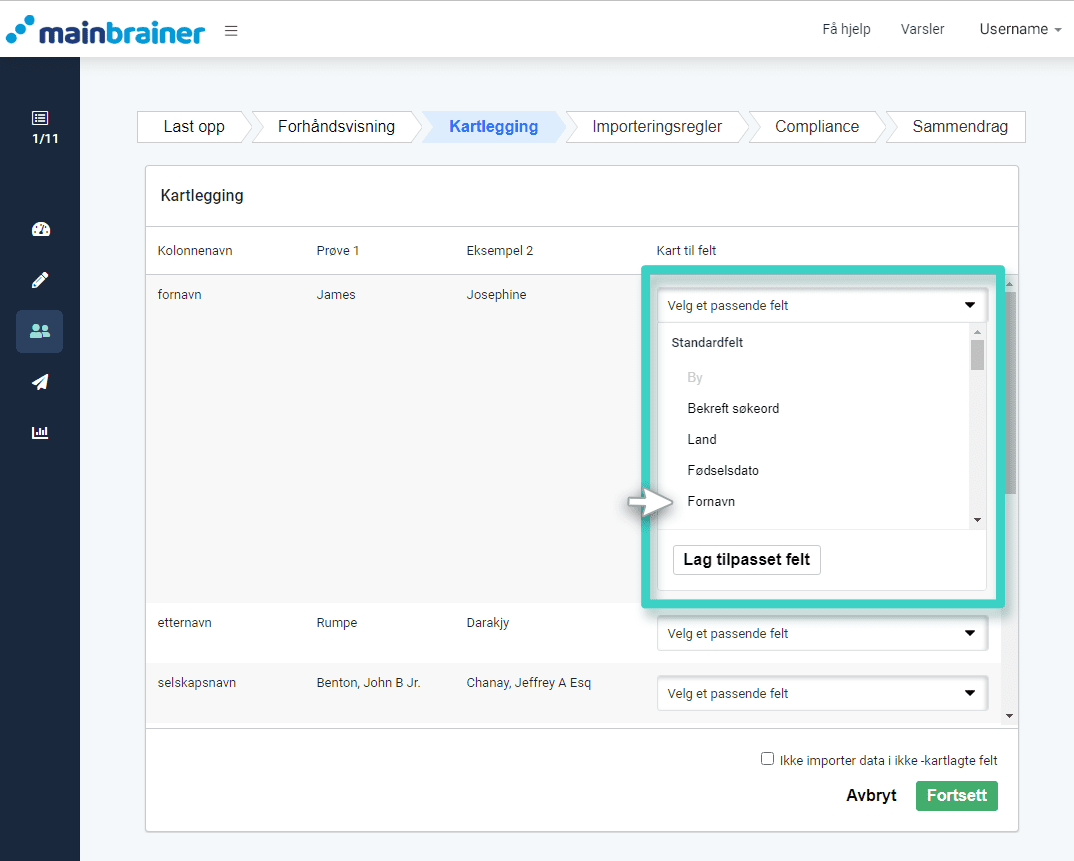Click the mainbrainer logo
The image size is (1074, 861).
click(107, 30)
